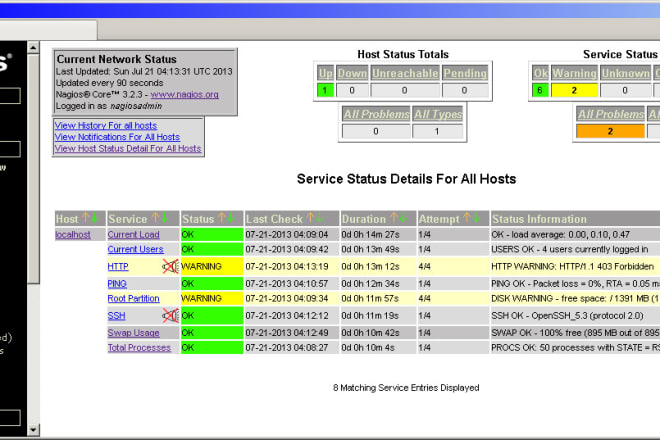Click OK status cell on PING row

[x=212, y=284]
